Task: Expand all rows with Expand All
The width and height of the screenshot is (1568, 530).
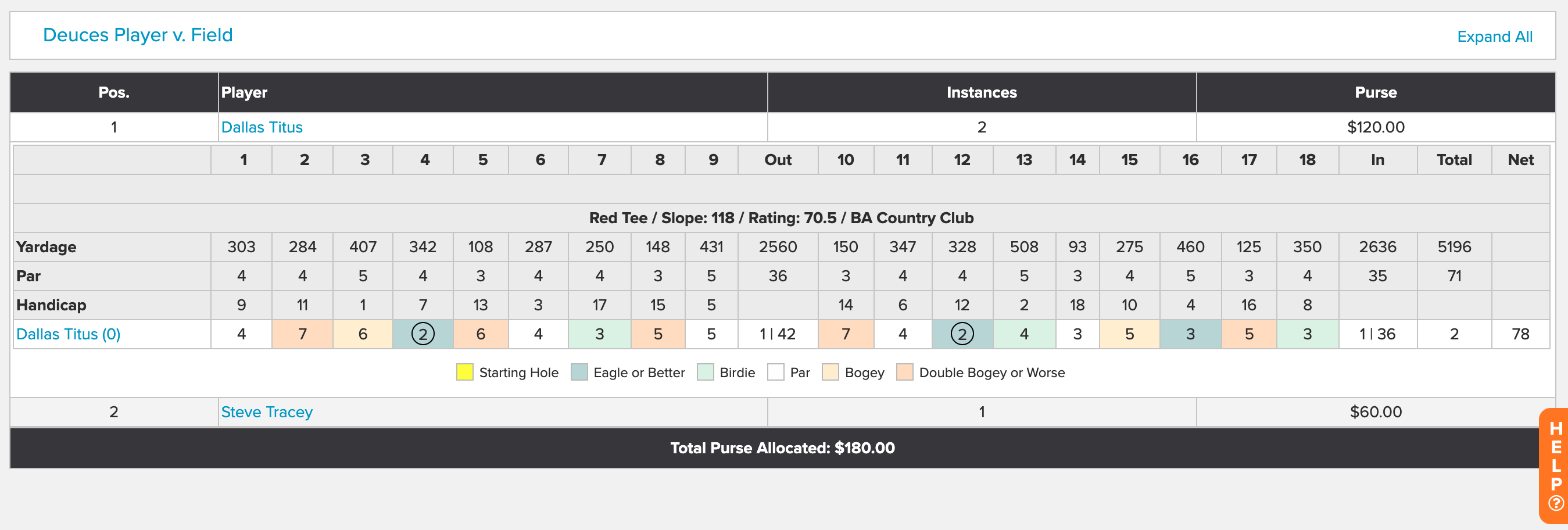Action: tap(1494, 37)
